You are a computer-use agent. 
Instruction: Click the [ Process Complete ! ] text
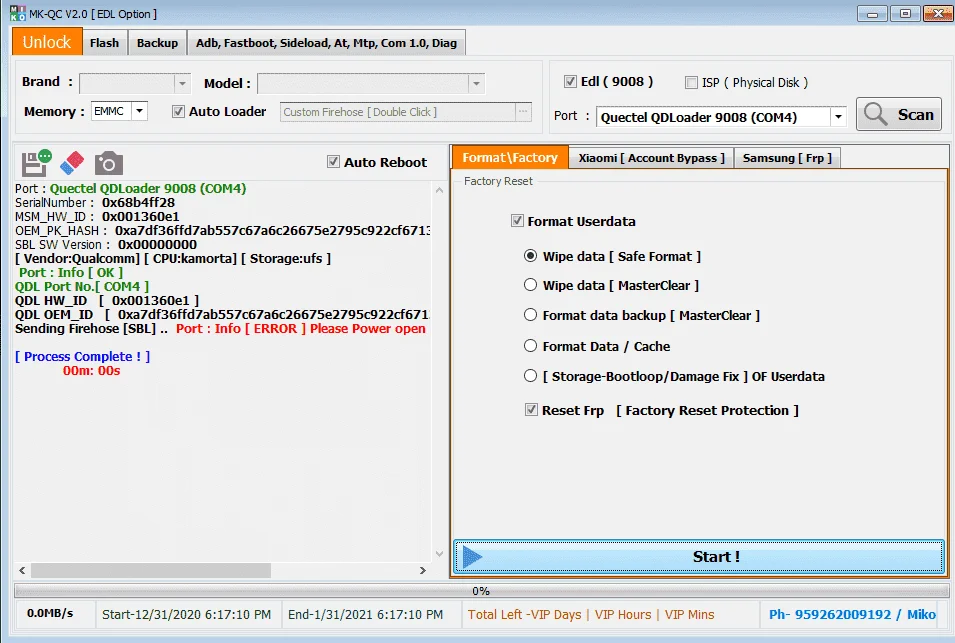click(x=82, y=356)
